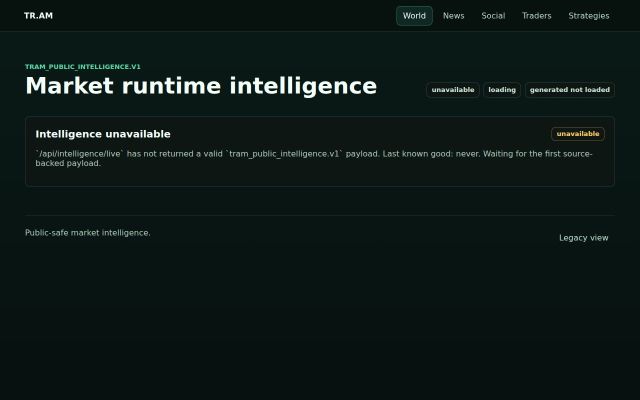Screen dimensions: 640x400
Task: Click the 'generated not loaded' badge
Action: tap(570, 90)
